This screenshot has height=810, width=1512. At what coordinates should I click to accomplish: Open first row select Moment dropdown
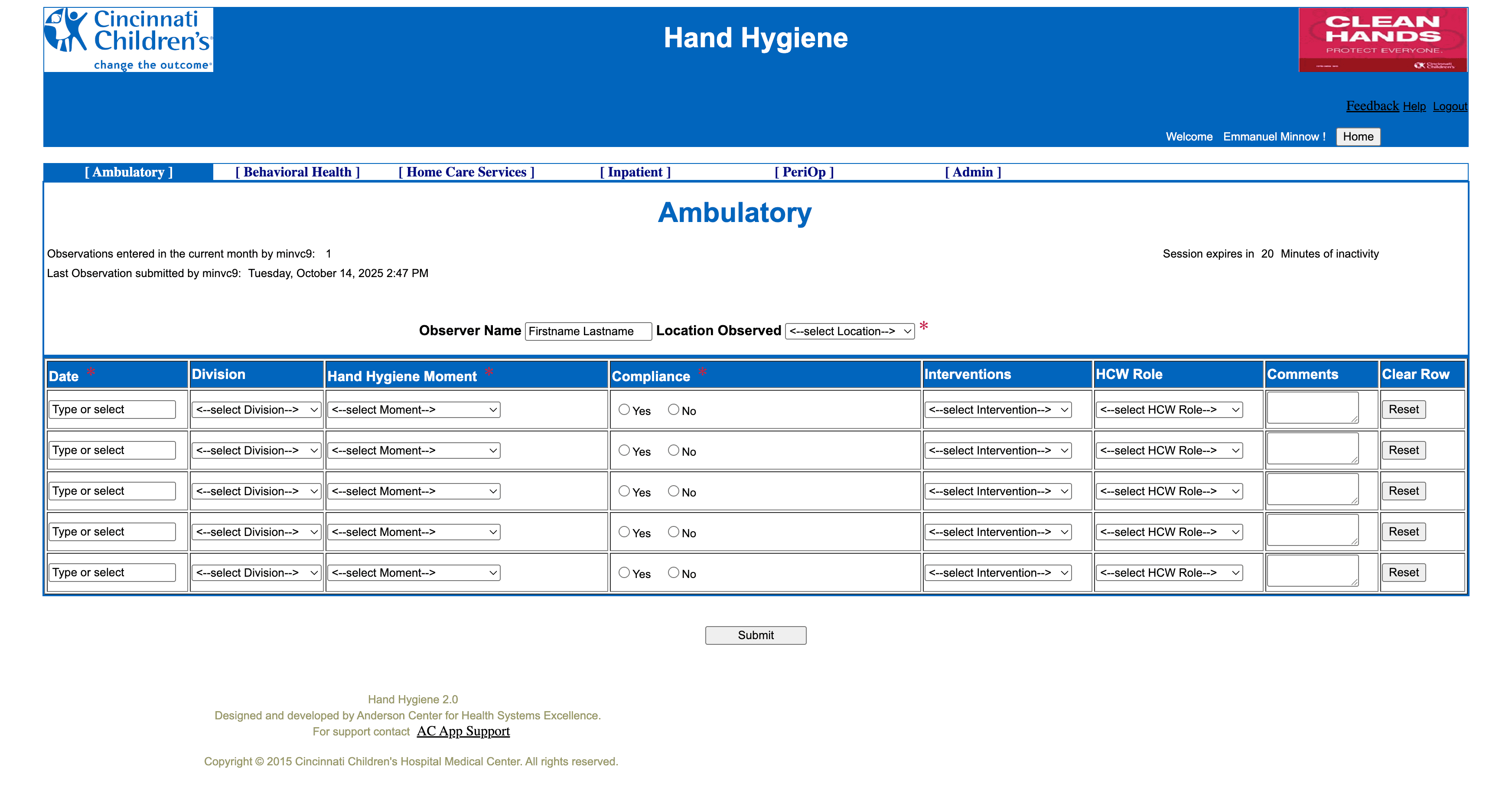tap(414, 410)
